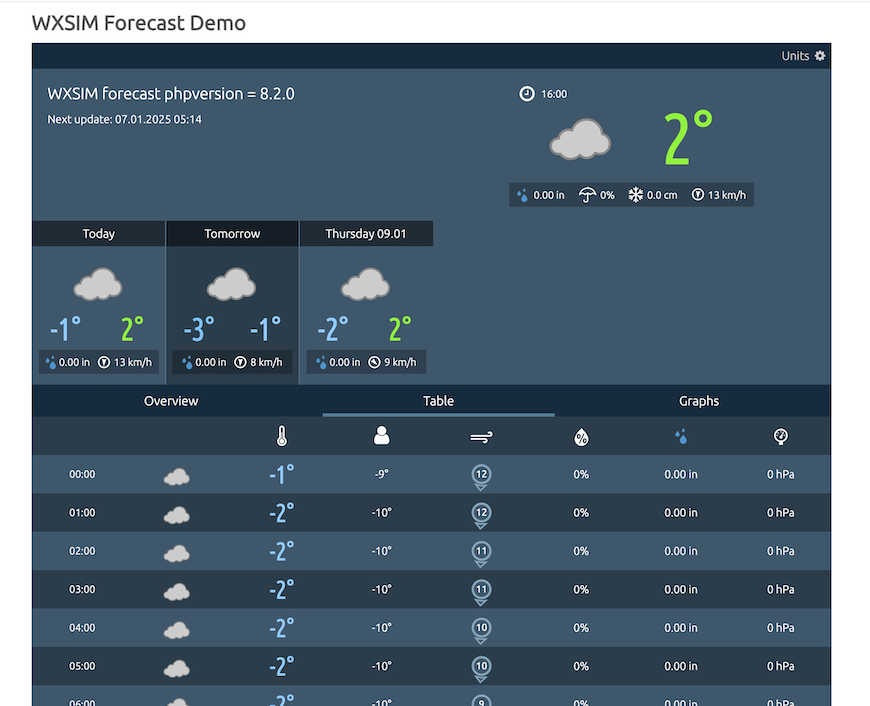Screen dimensions: 870x706
Task: Click the -3° low temperature in Tomorrow card
Action: [x=199, y=329]
